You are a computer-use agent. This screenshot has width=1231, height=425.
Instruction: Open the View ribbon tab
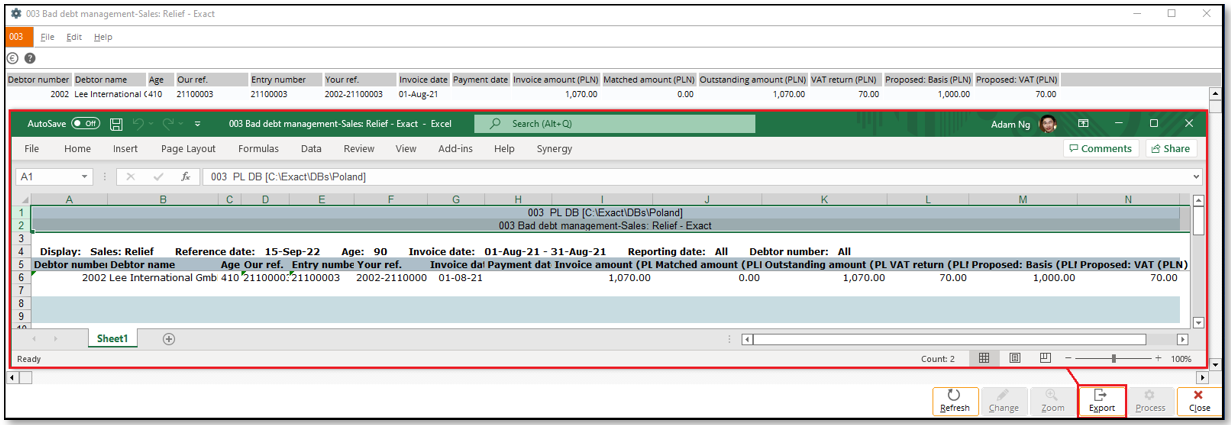click(406, 148)
